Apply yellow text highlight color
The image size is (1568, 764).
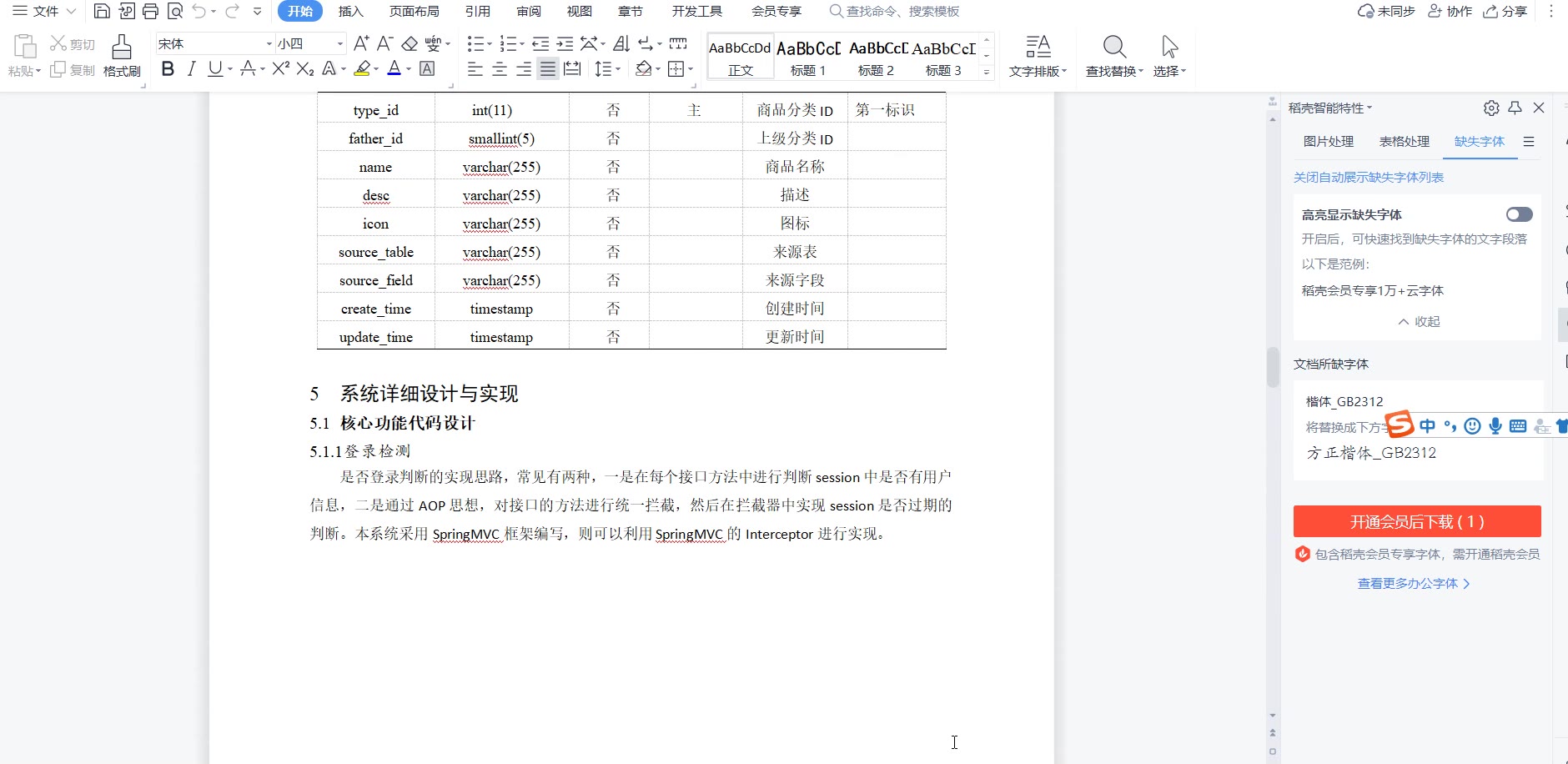coord(362,69)
